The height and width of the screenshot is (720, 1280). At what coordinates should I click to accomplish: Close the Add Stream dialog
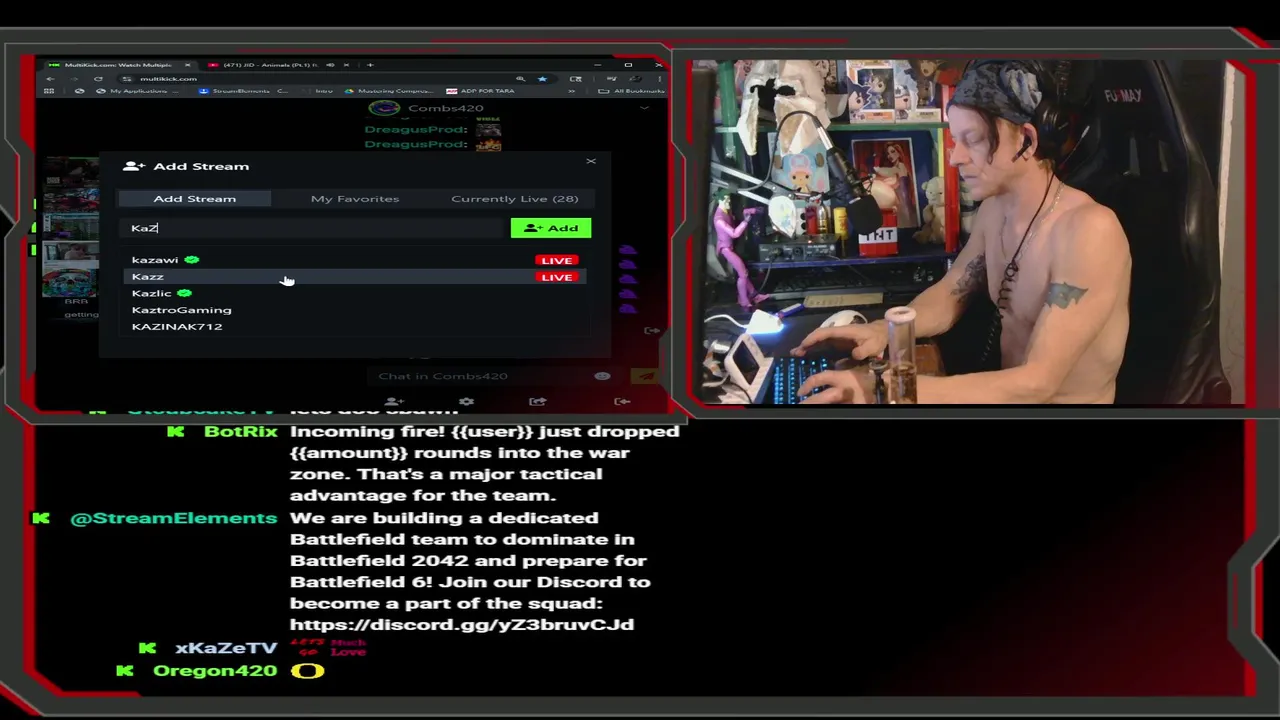pos(591,161)
